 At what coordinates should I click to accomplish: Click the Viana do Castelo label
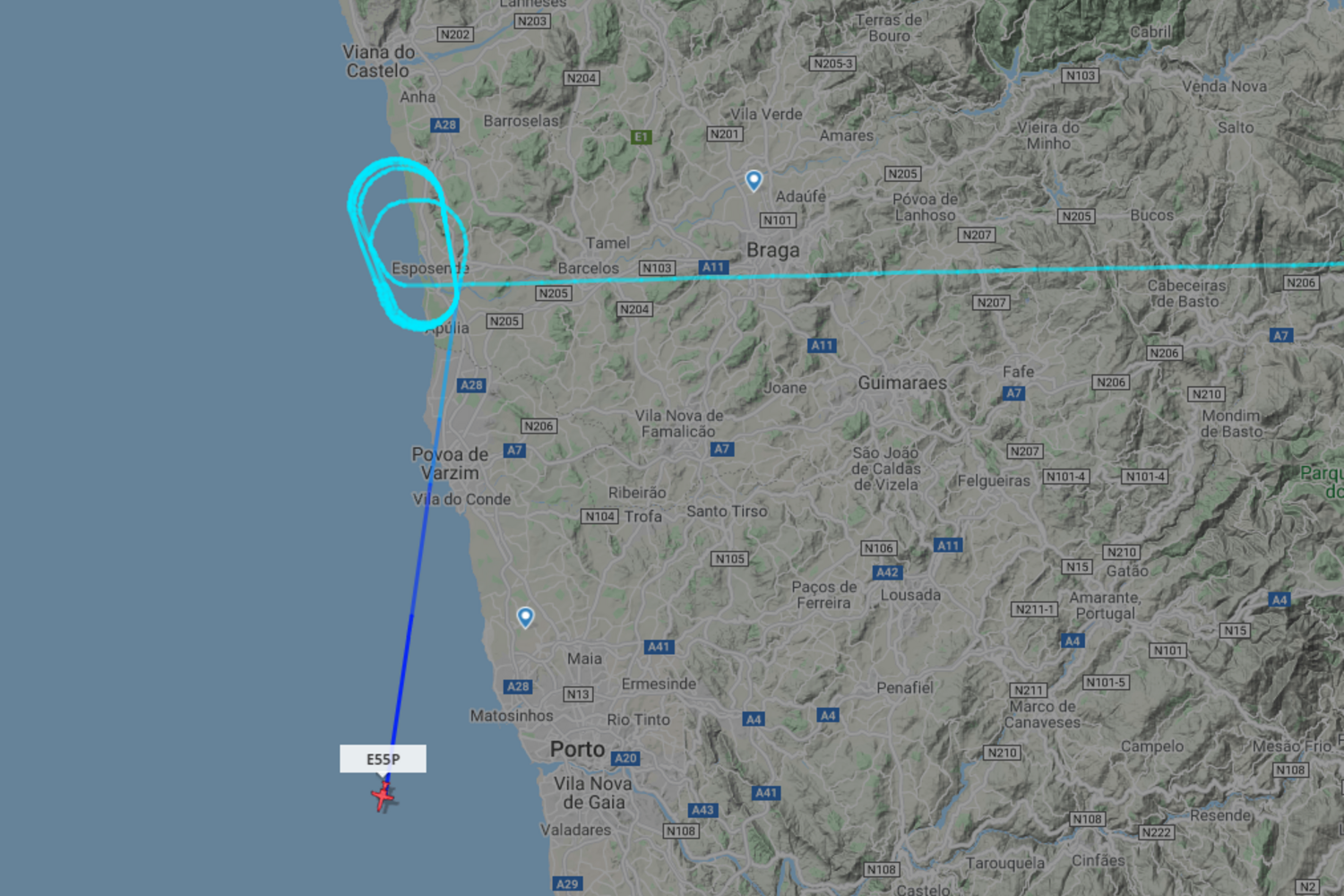[378, 61]
